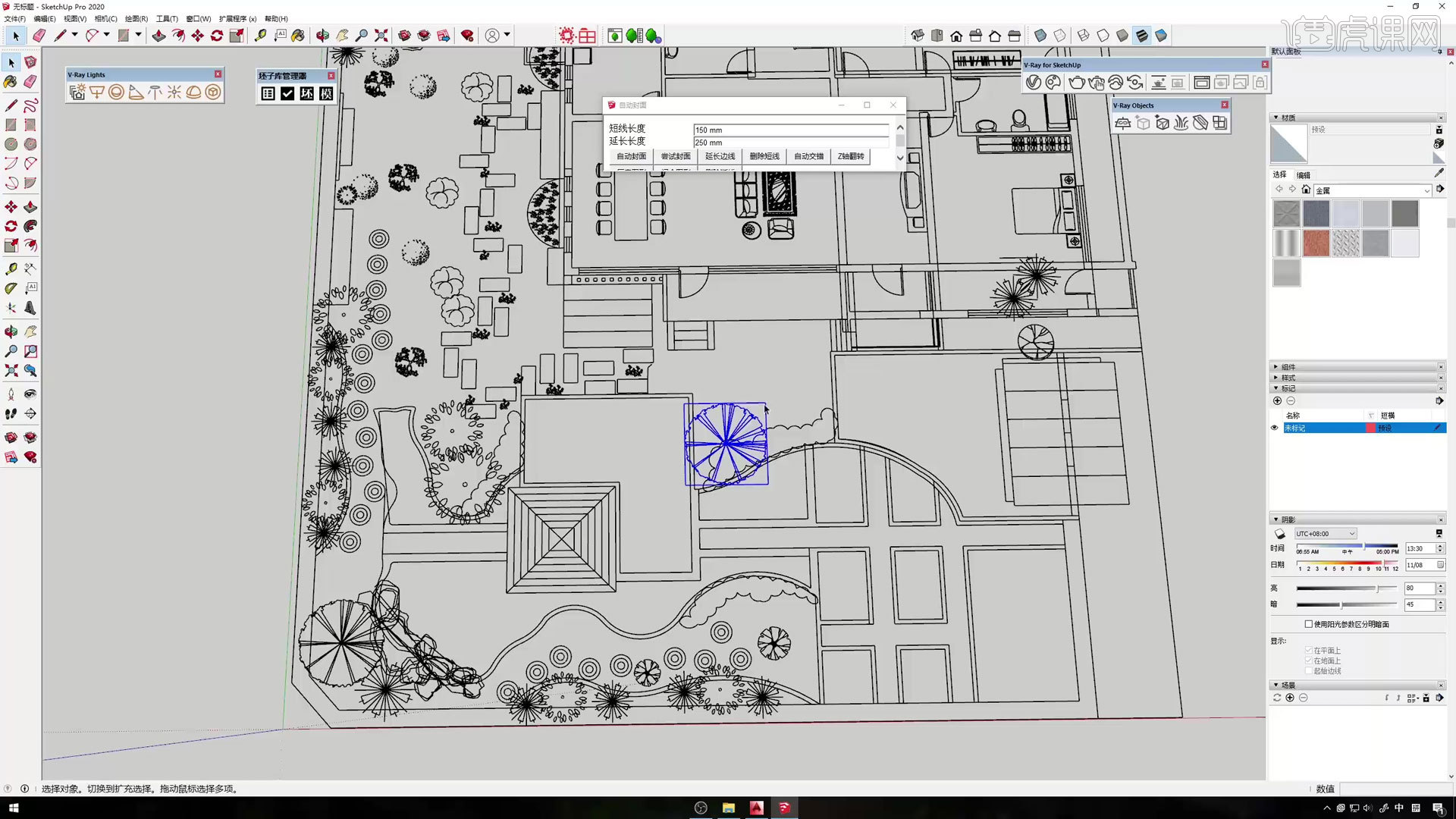Viewport: 1456px width, 819px height.
Task: Activate the Move tool in top toolbar
Action: point(197,36)
